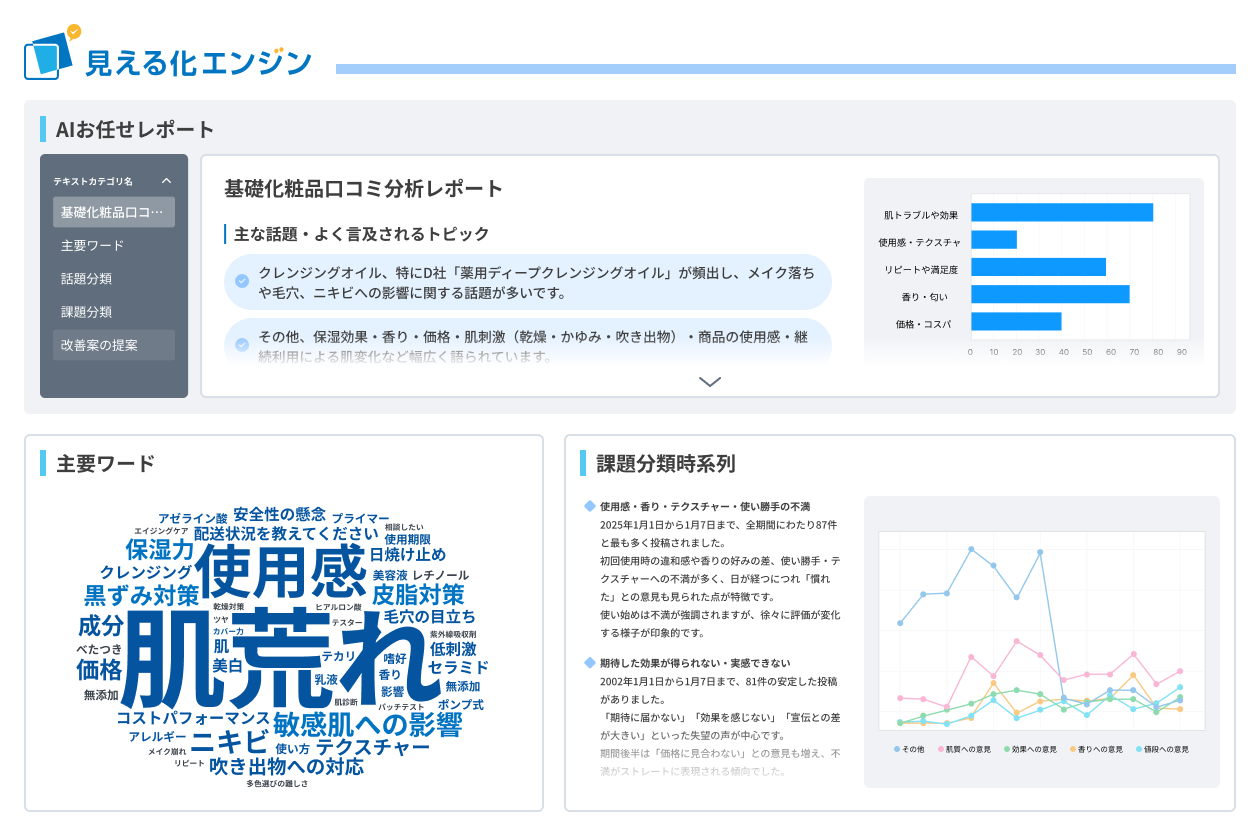Expand the report details with the down chevron
Screen dimensions: 1260x836
(x=710, y=381)
